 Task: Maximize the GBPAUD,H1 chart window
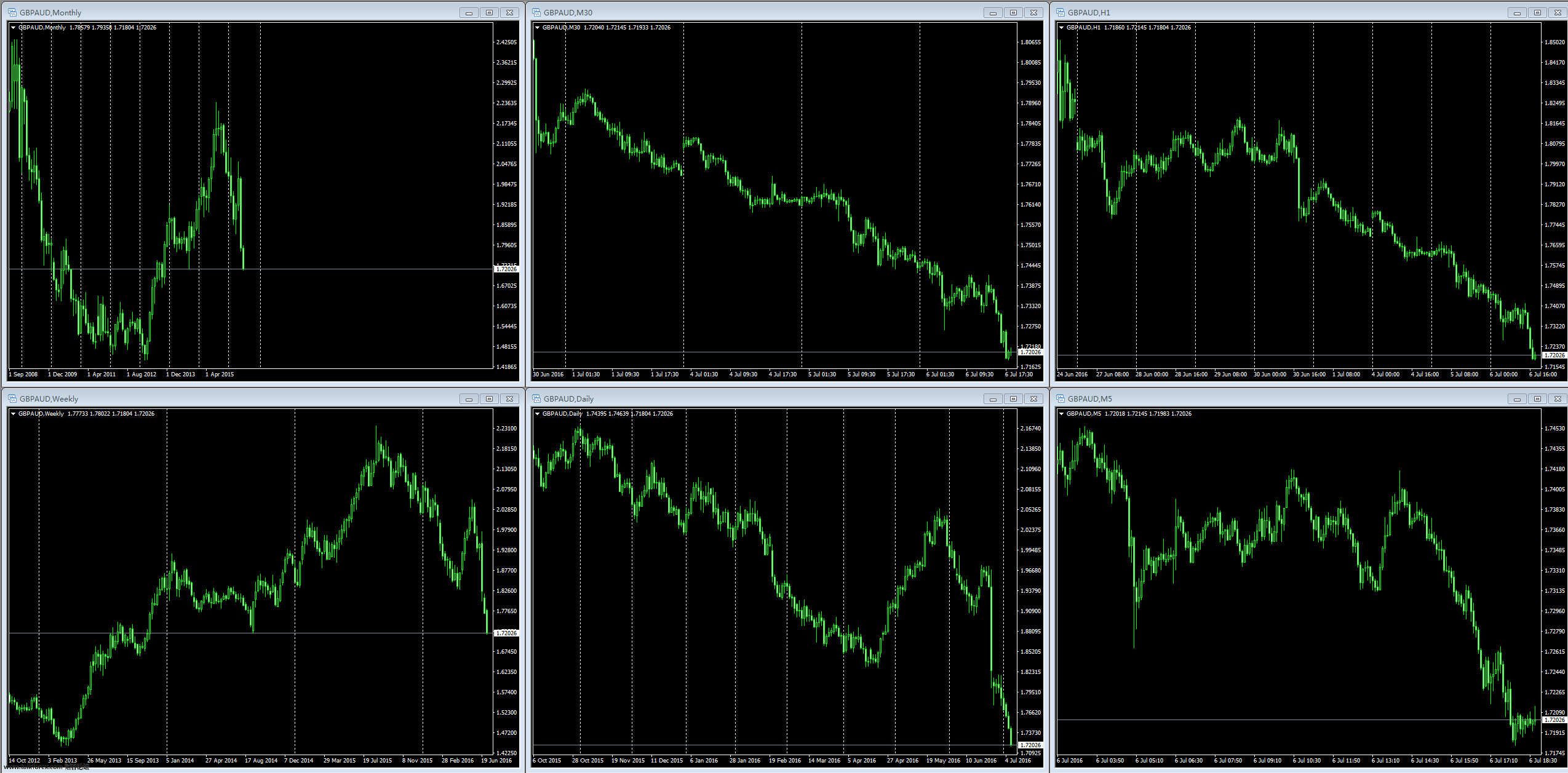click(1537, 12)
